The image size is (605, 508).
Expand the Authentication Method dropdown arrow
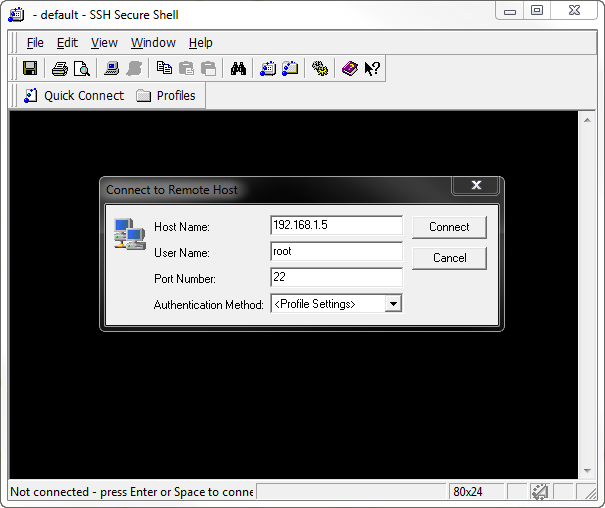tap(393, 304)
